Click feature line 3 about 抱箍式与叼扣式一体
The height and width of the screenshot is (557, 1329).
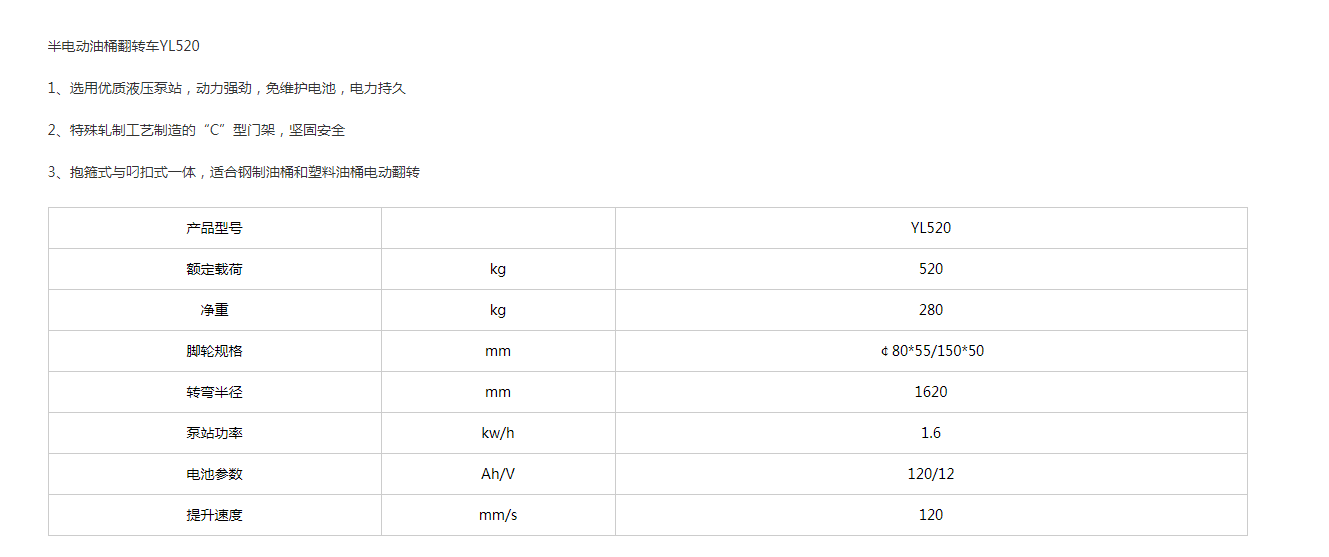pos(234,172)
